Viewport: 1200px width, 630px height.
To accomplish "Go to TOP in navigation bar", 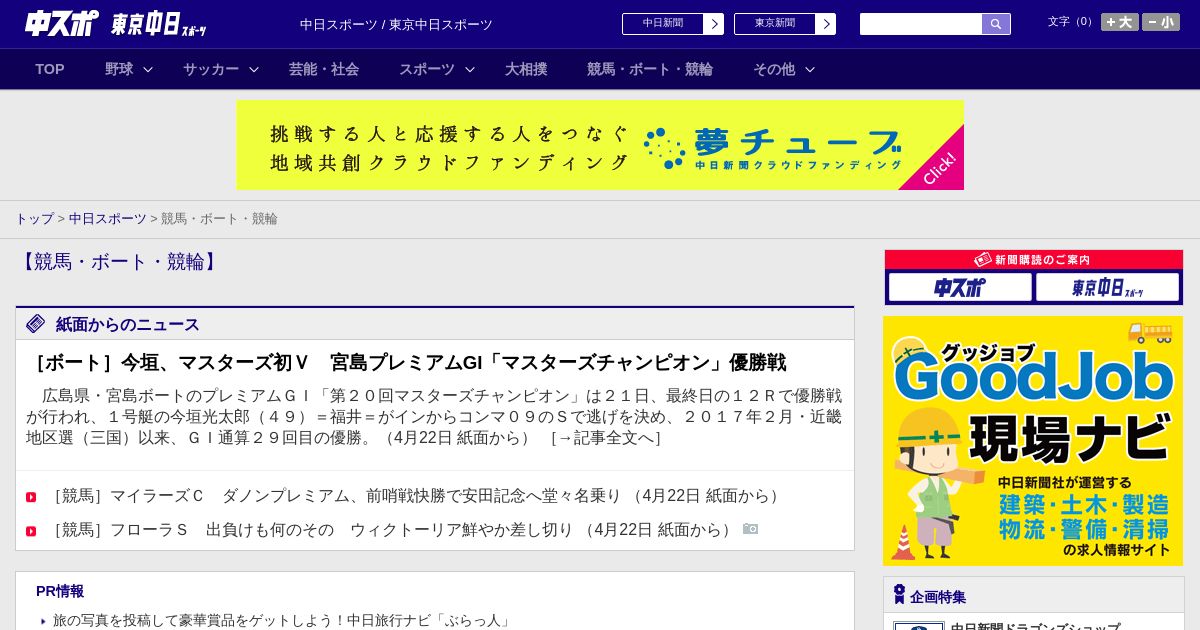I will 50,69.
